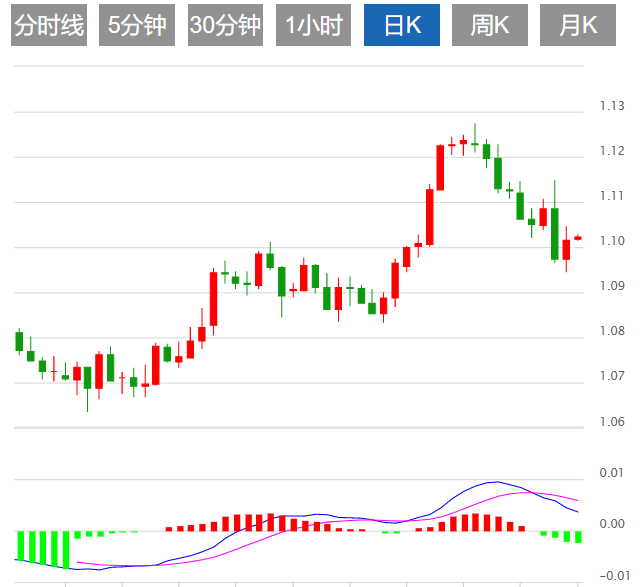643x587 pixels.
Task: Switch to the 月K monthly tab
Action: point(578,25)
